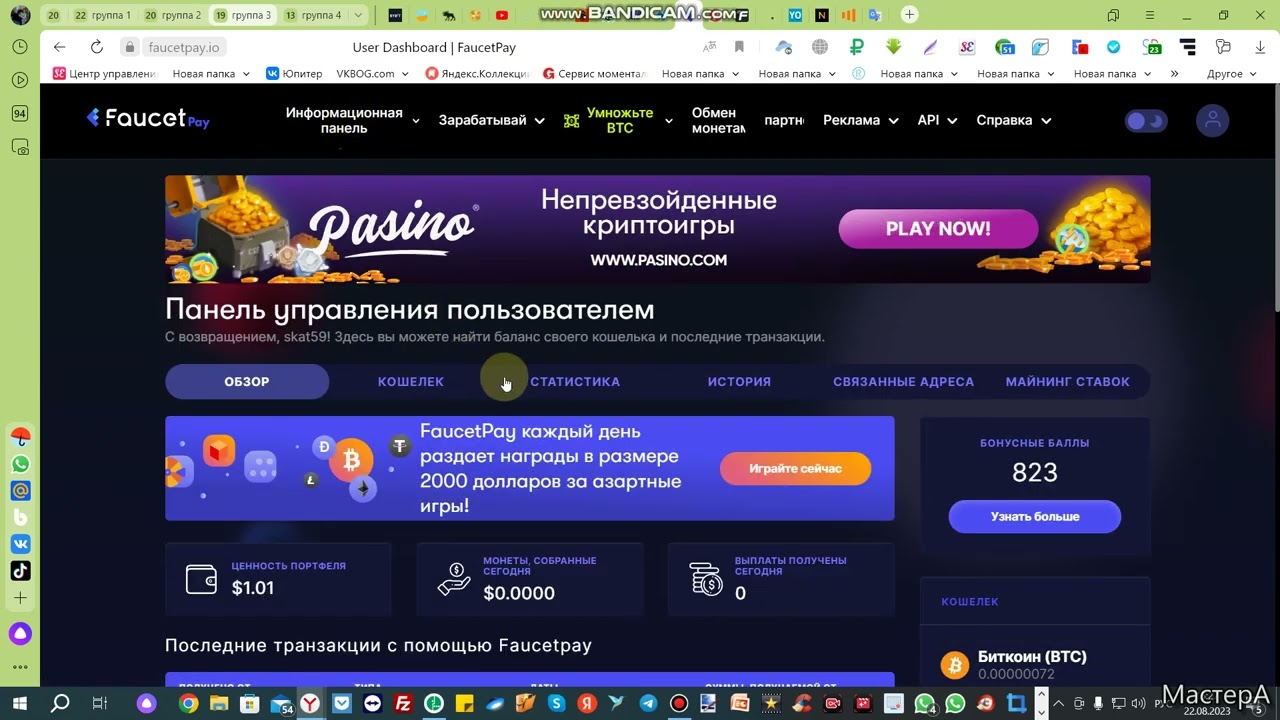Click the Bitcoin coin icon in wallet
The width and height of the screenshot is (1280, 720).
955,665
